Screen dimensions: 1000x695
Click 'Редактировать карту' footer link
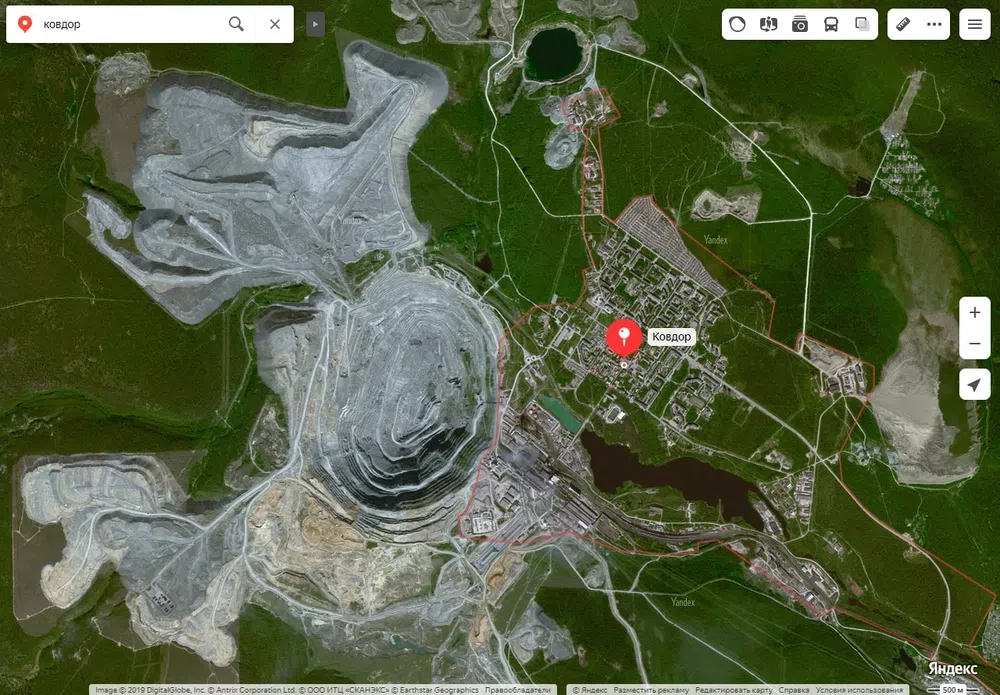tap(733, 689)
